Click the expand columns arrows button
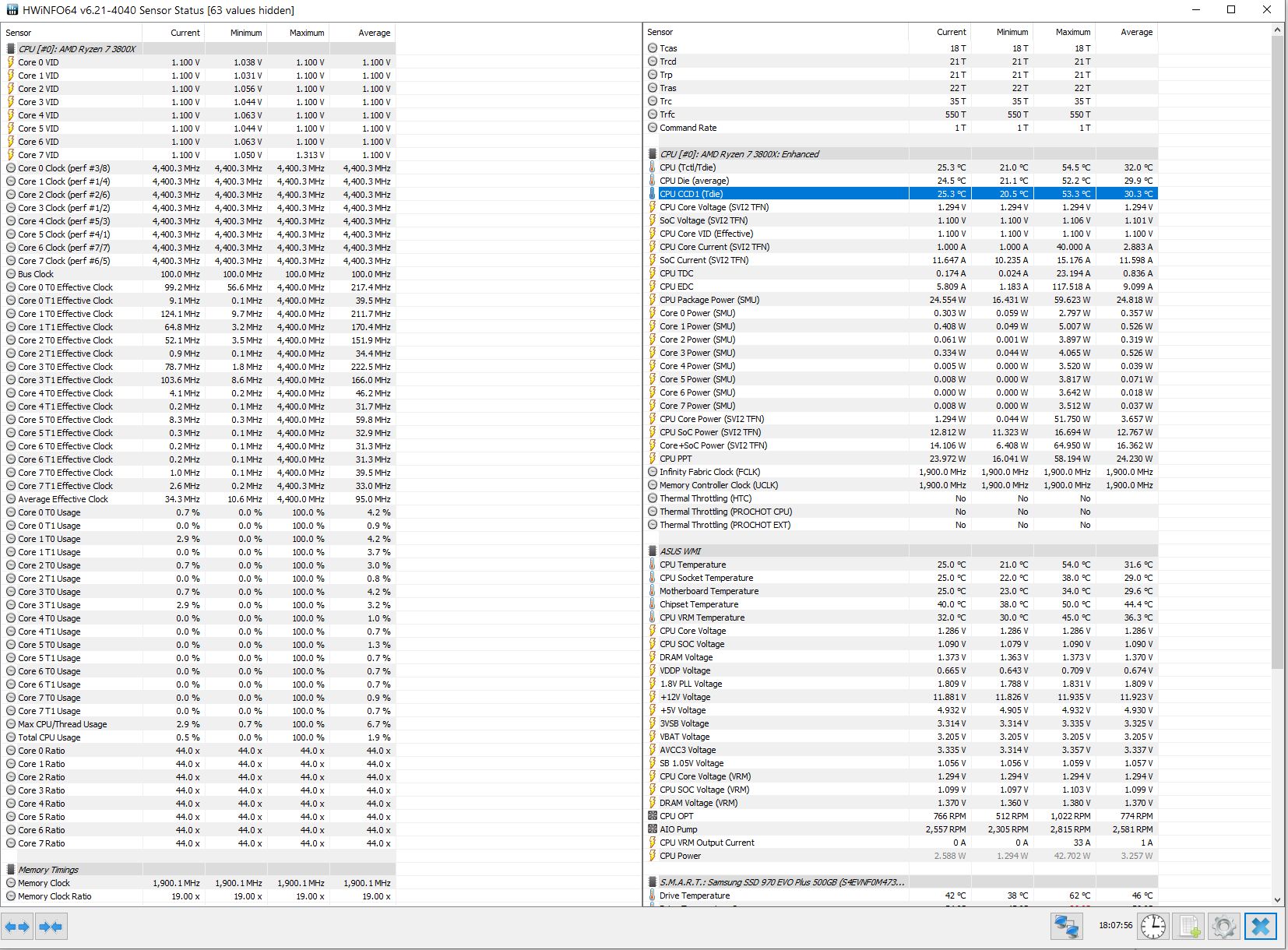This screenshot has height=950, width=1288. [17, 927]
